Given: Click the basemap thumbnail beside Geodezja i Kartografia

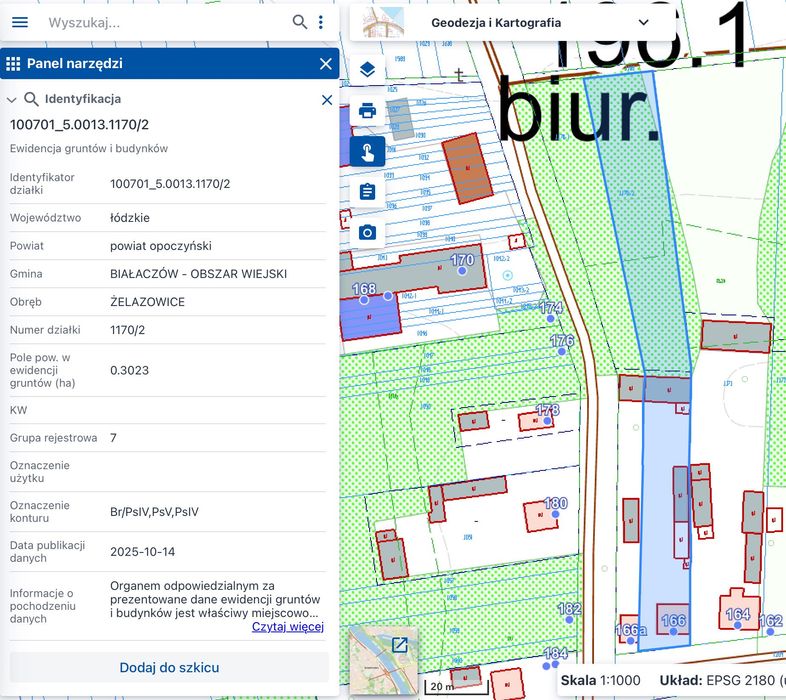Looking at the screenshot, I should [384, 22].
